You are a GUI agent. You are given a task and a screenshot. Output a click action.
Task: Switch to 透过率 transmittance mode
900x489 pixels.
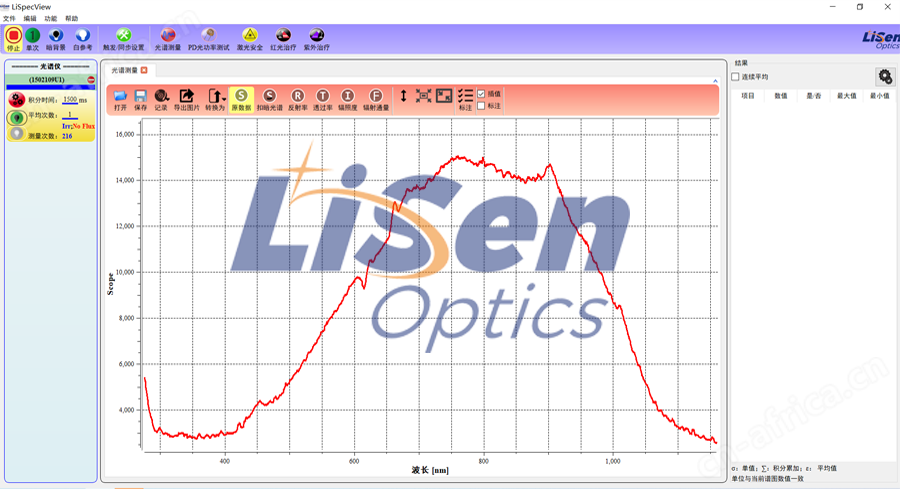pyautogui.click(x=323, y=100)
